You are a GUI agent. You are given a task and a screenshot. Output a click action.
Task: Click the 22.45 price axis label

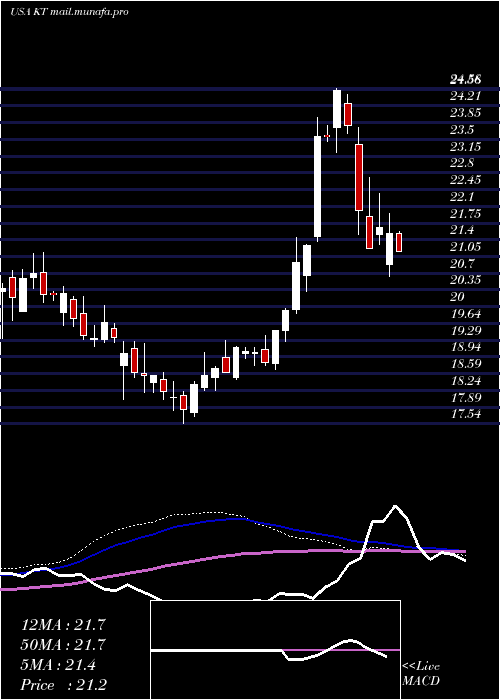[466, 180]
